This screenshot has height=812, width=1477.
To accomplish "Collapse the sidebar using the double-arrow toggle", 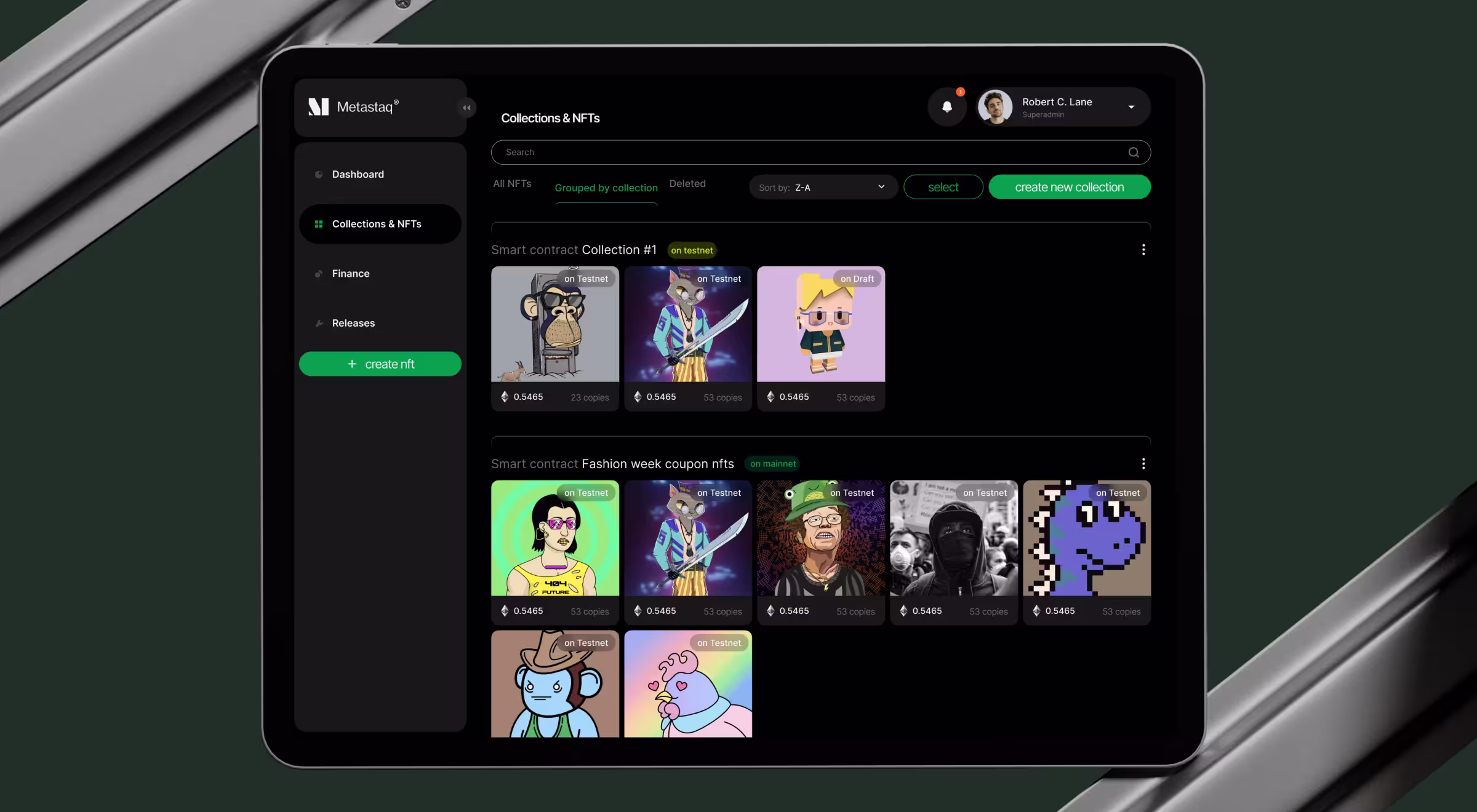I will point(466,107).
